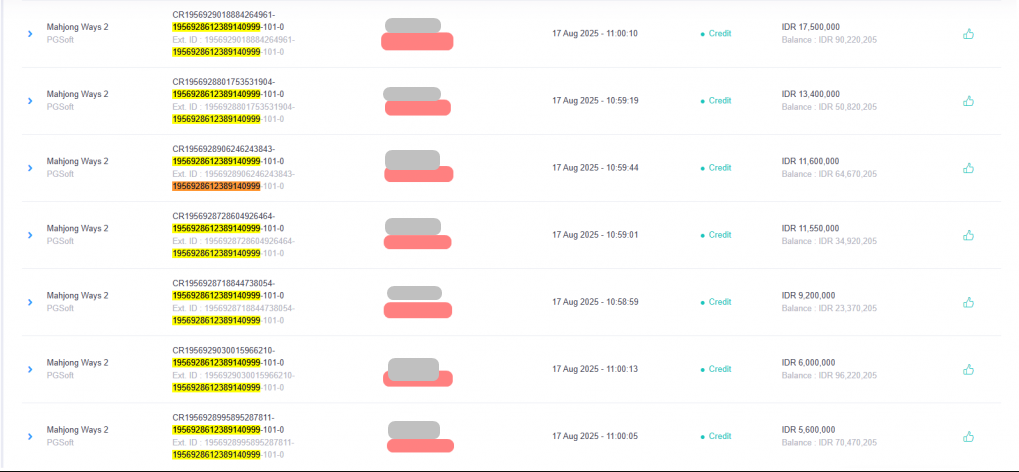Expand the 11:00:05 transaction row
Viewport: 1019px width, 472px height.
coord(30,436)
